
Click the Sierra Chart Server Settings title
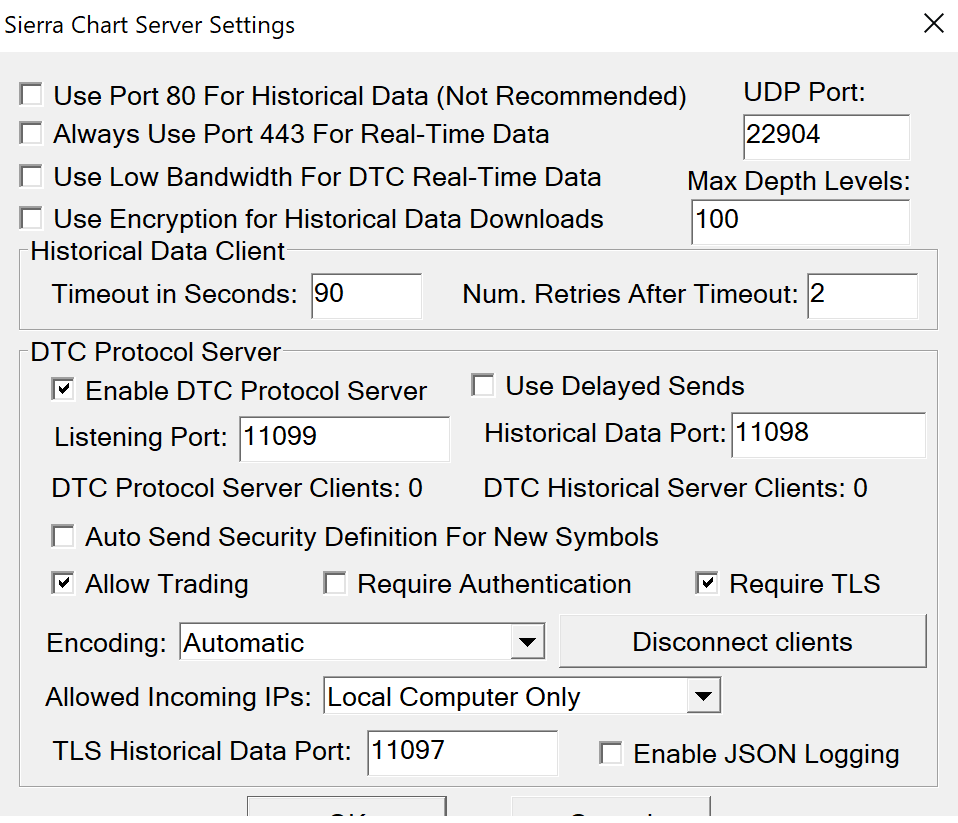click(150, 25)
